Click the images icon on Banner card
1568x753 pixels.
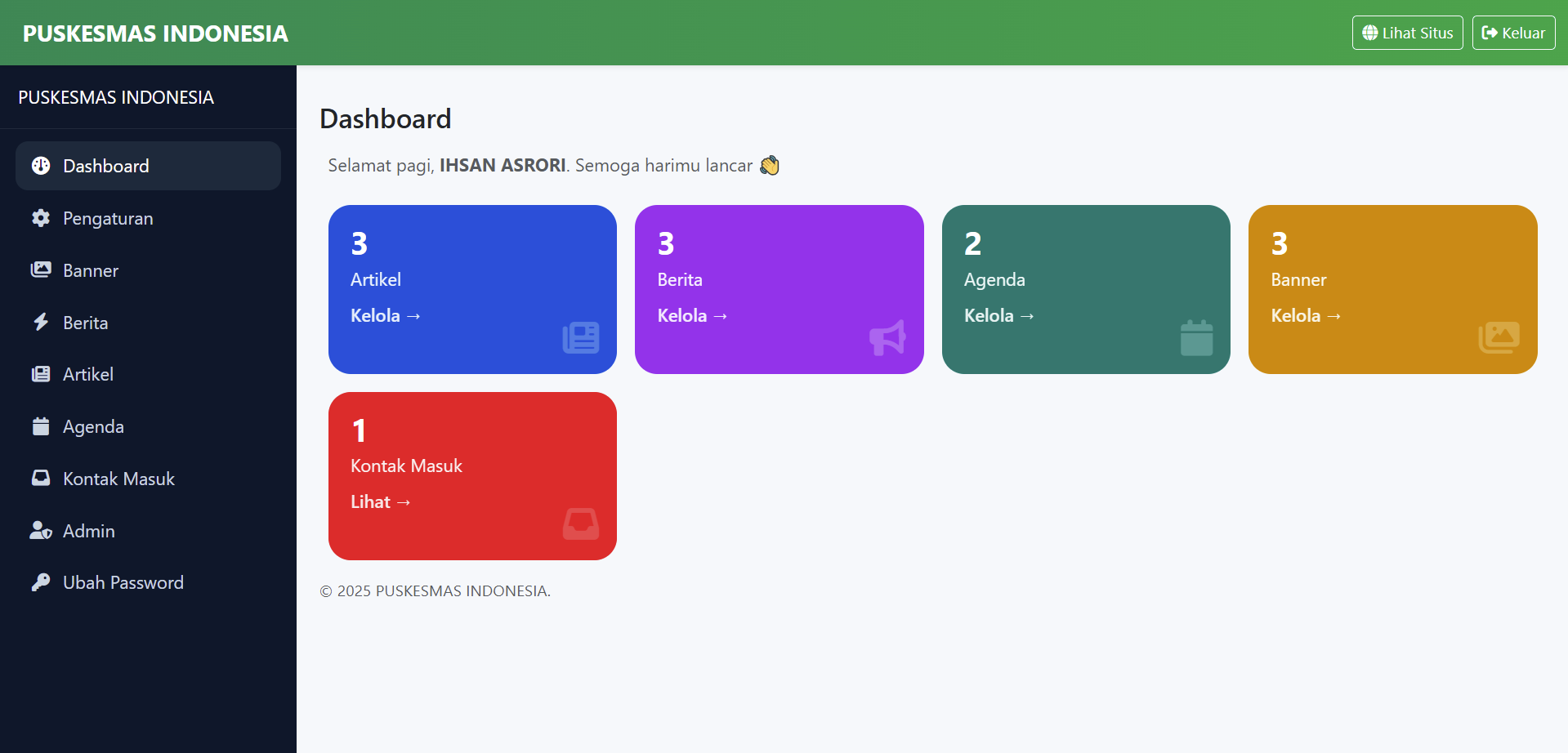click(x=1499, y=337)
